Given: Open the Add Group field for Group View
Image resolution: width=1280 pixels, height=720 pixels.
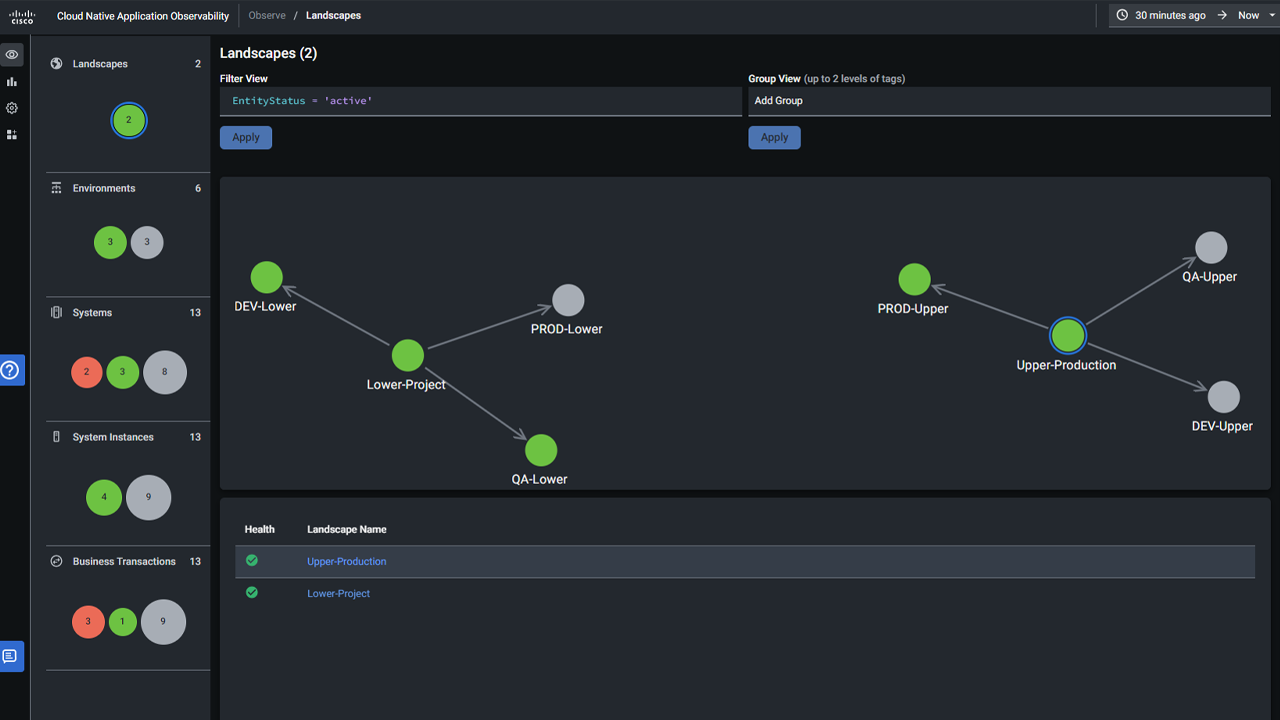Looking at the screenshot, I should 1009,100.
